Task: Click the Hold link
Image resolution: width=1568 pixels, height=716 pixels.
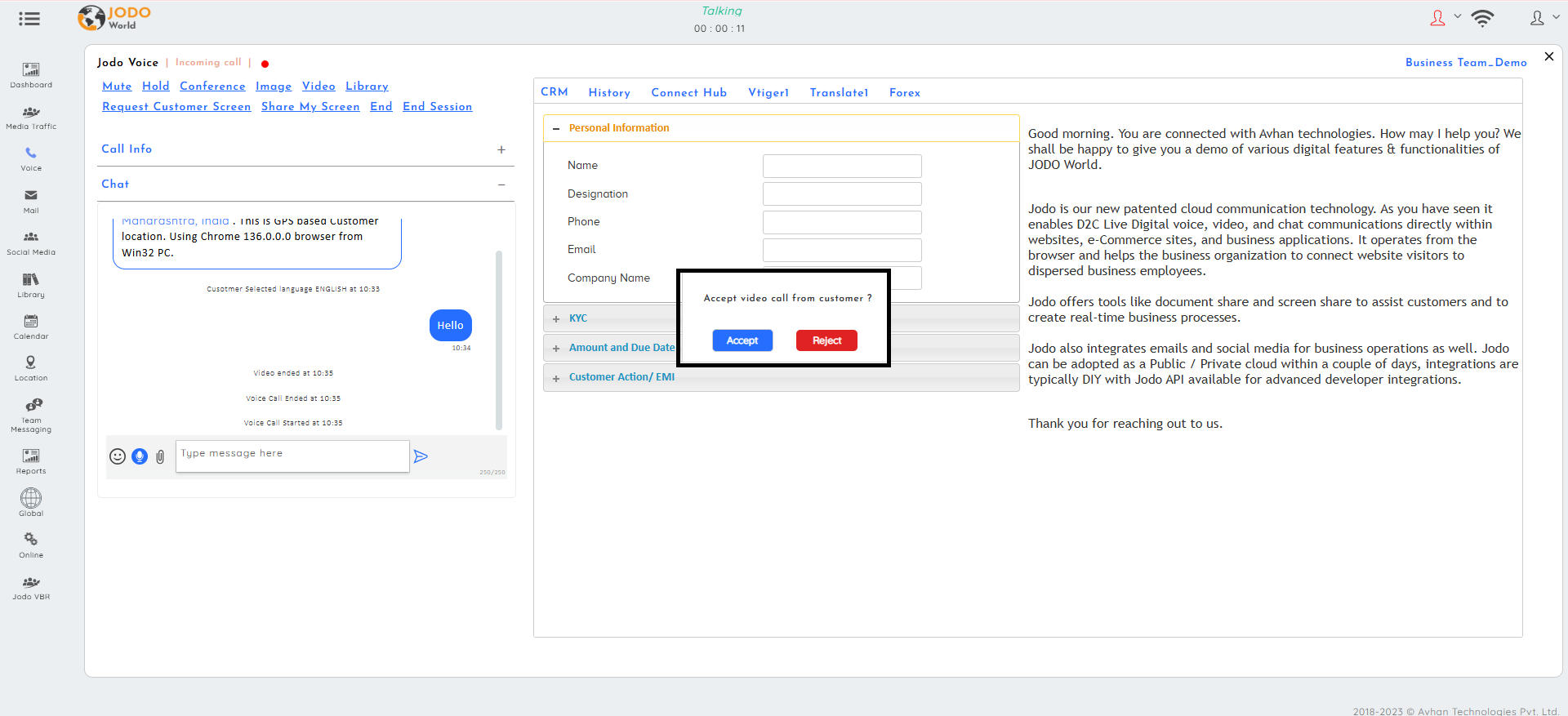Action: click(x=155, y=86)
